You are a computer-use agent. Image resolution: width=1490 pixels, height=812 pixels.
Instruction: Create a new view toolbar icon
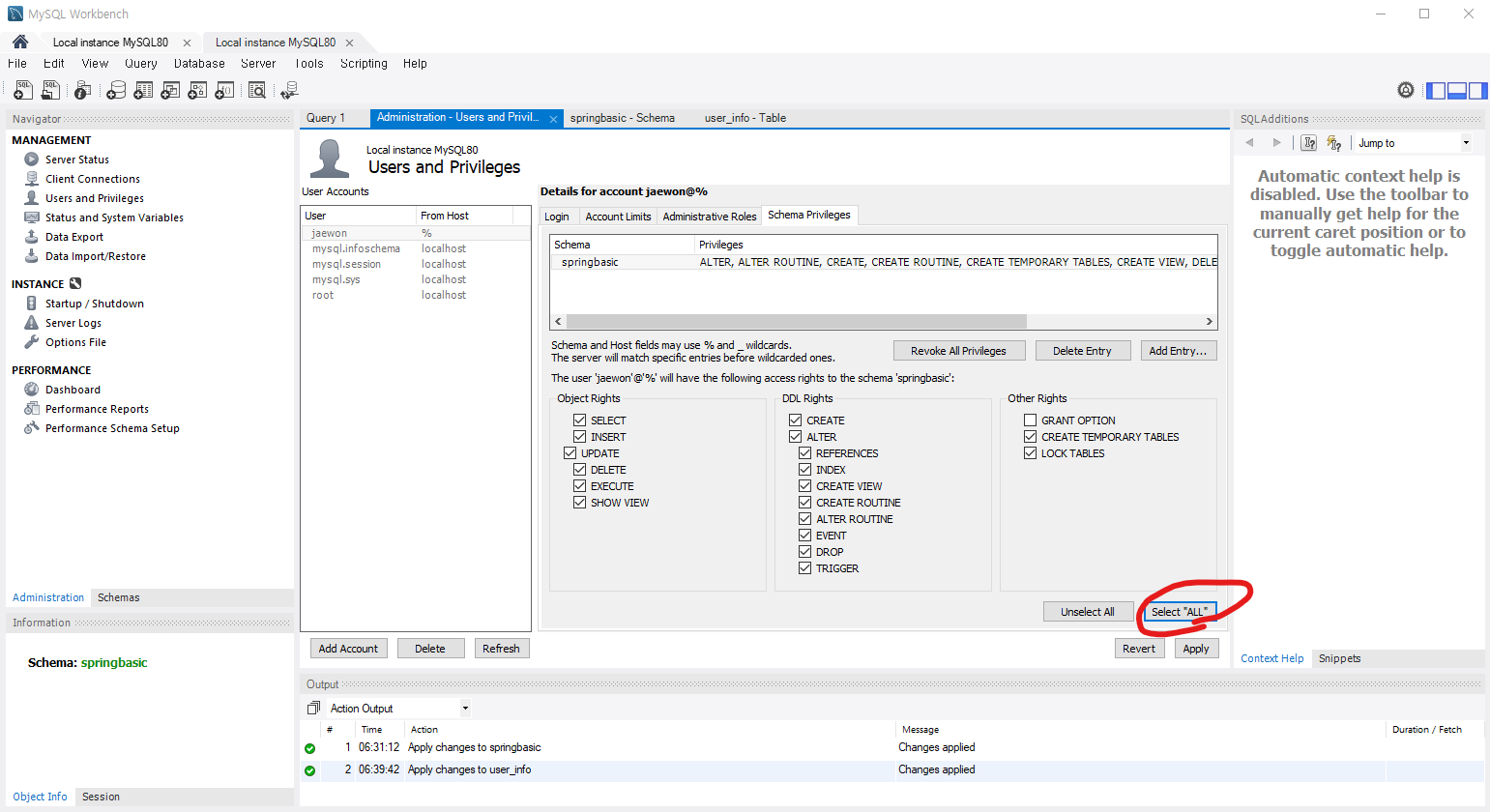coord(170,90)
